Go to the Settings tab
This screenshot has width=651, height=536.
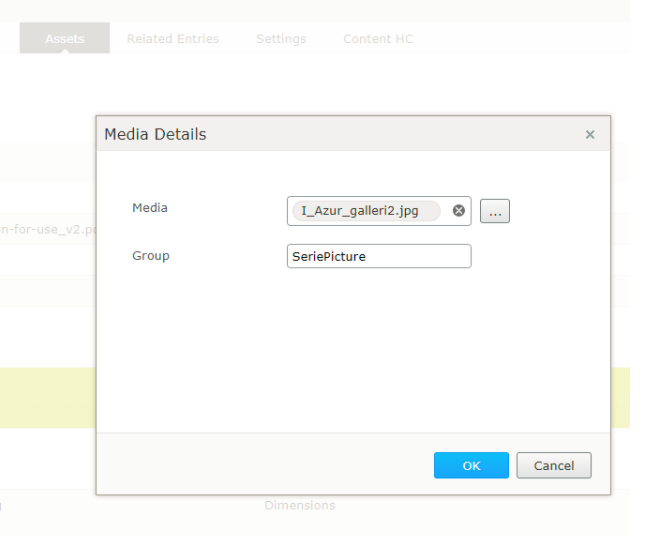pos(281,39)
